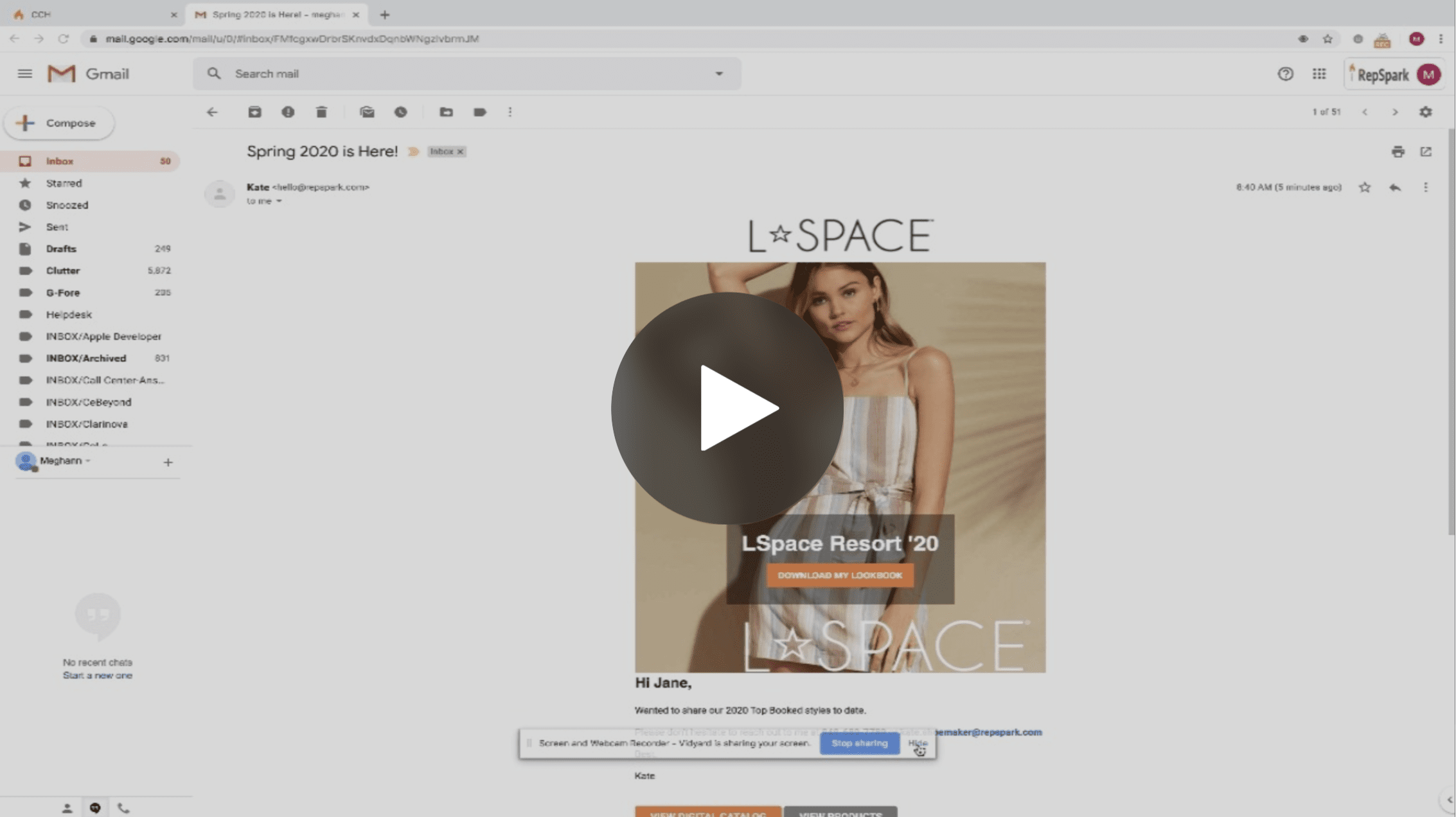Open email in a new window

point(1426,152)
